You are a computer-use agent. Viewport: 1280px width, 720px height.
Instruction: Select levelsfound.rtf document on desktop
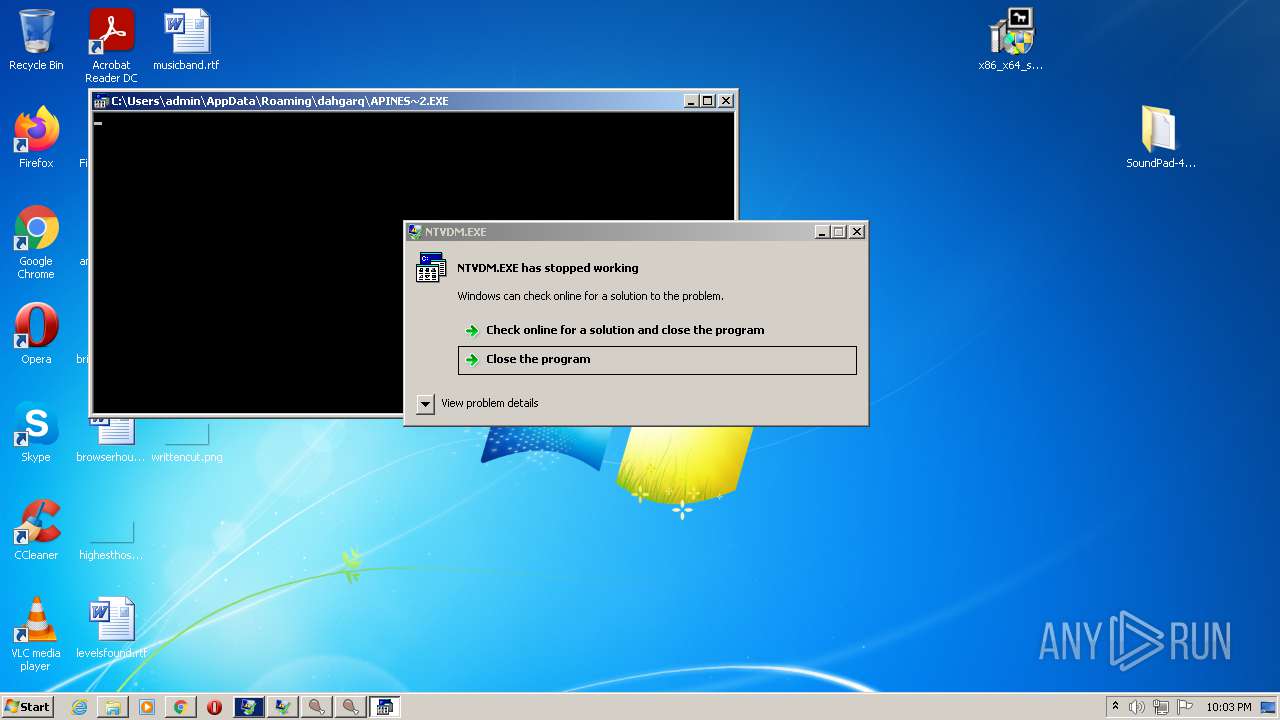pyautogui.click(x=111, y=629)
